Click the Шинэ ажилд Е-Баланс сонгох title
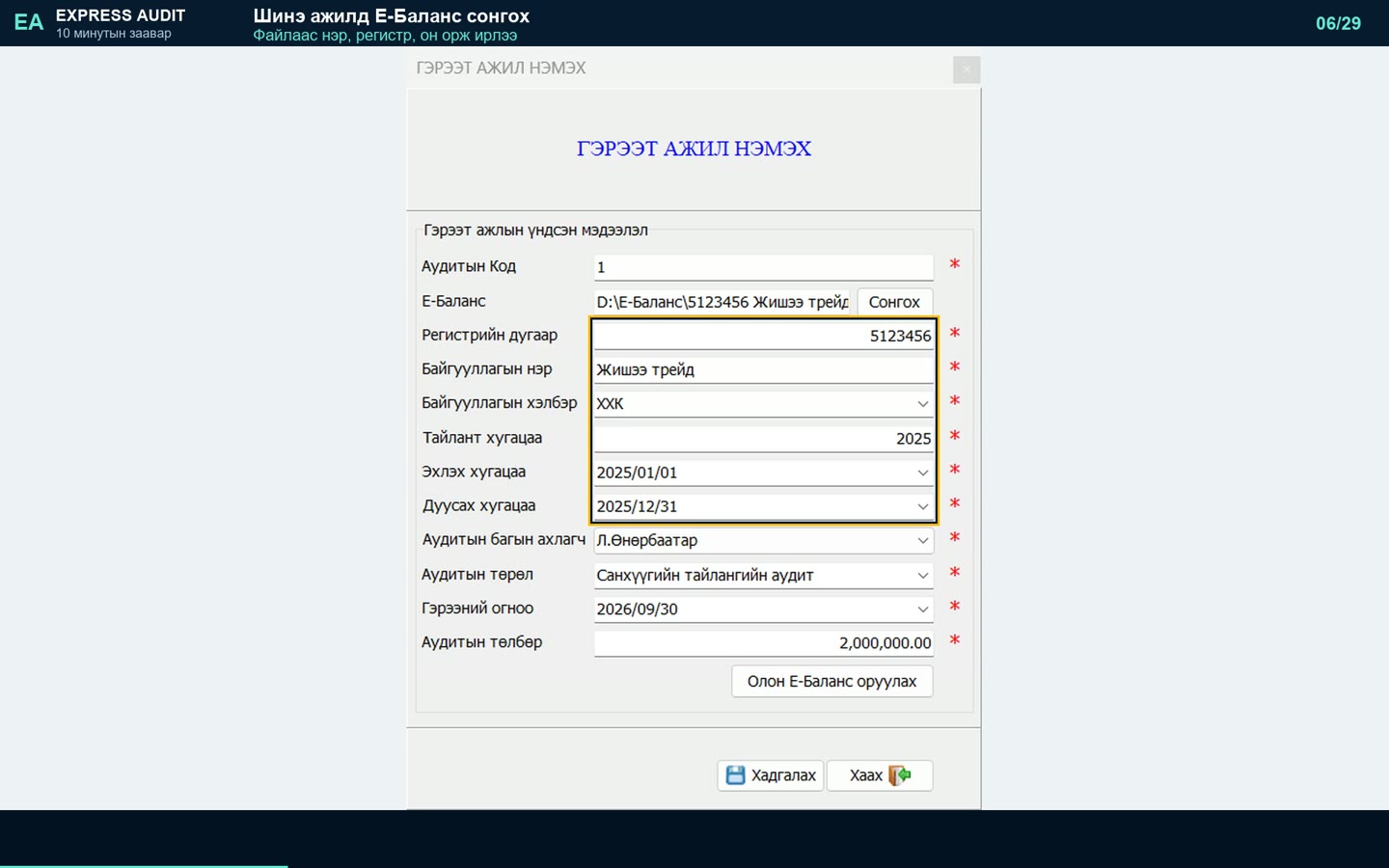Image resolution: width=1389 pixels, height=868 pixels. pos(392,15)
